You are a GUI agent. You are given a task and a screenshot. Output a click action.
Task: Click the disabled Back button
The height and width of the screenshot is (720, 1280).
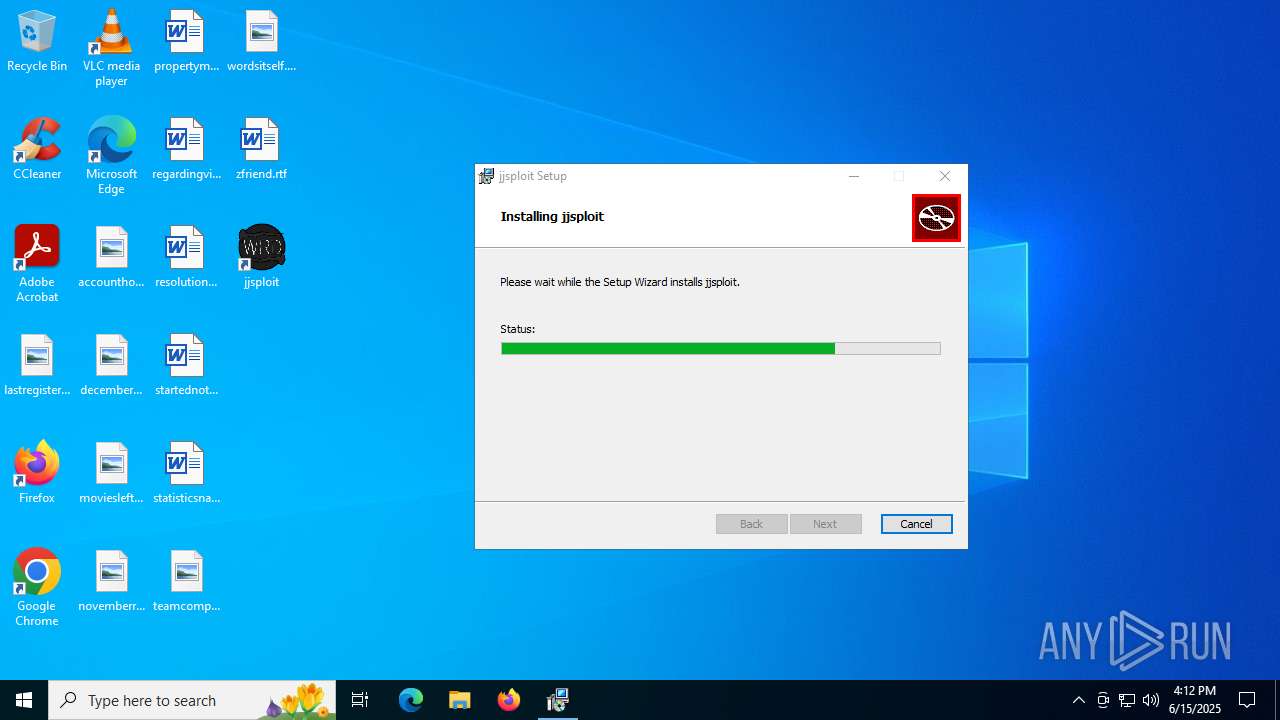[x=751, y=524]
